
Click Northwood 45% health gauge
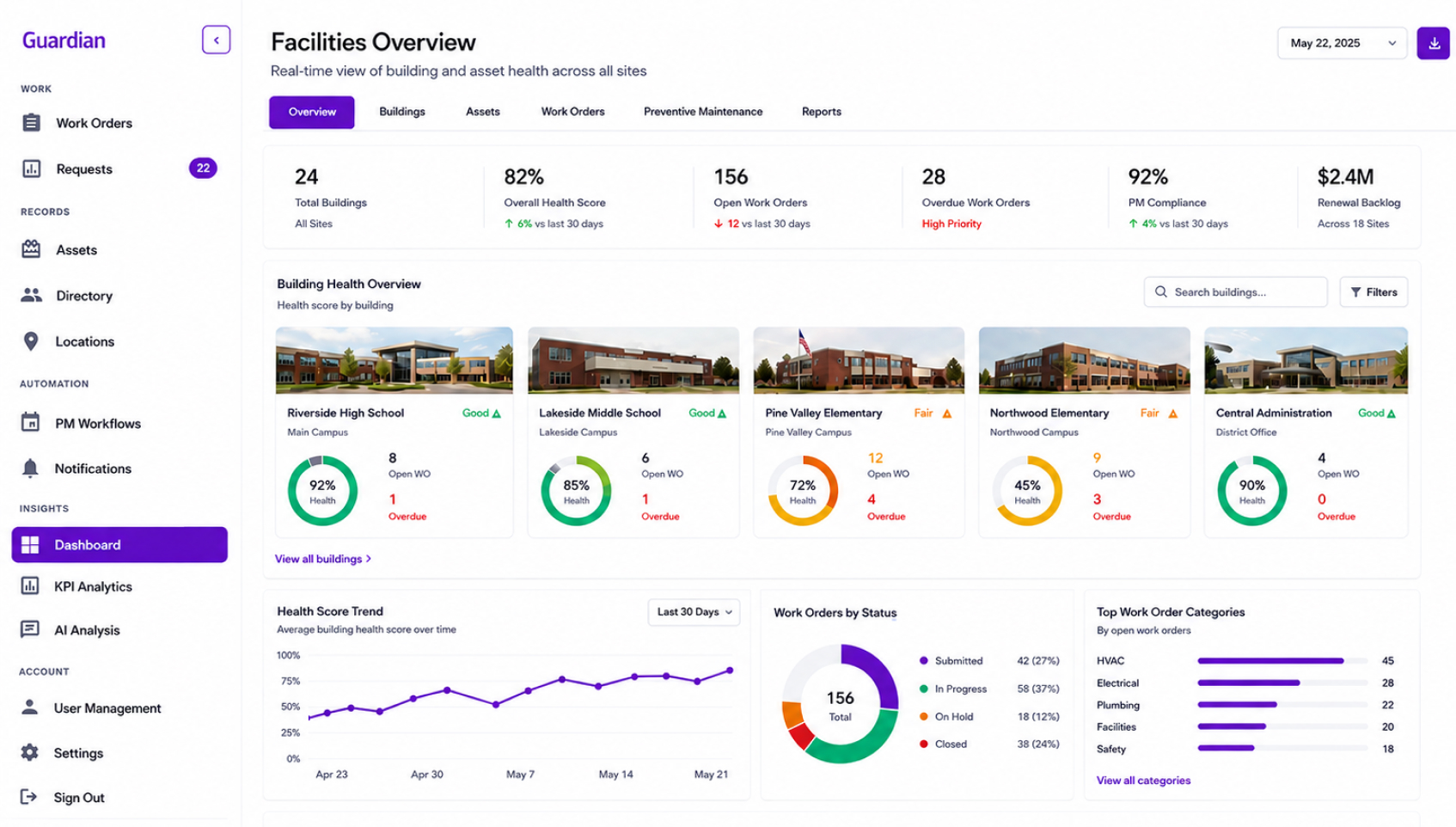(1027, 491)
